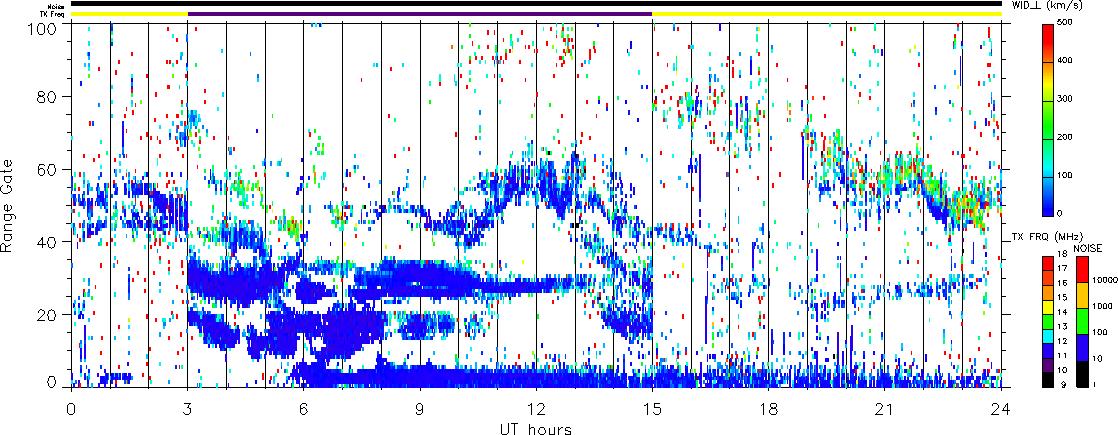The height and width of the screenshot is (435, 1118).
Task: Click the x-axis tick label 3
Action: click(x=188, y=409)
